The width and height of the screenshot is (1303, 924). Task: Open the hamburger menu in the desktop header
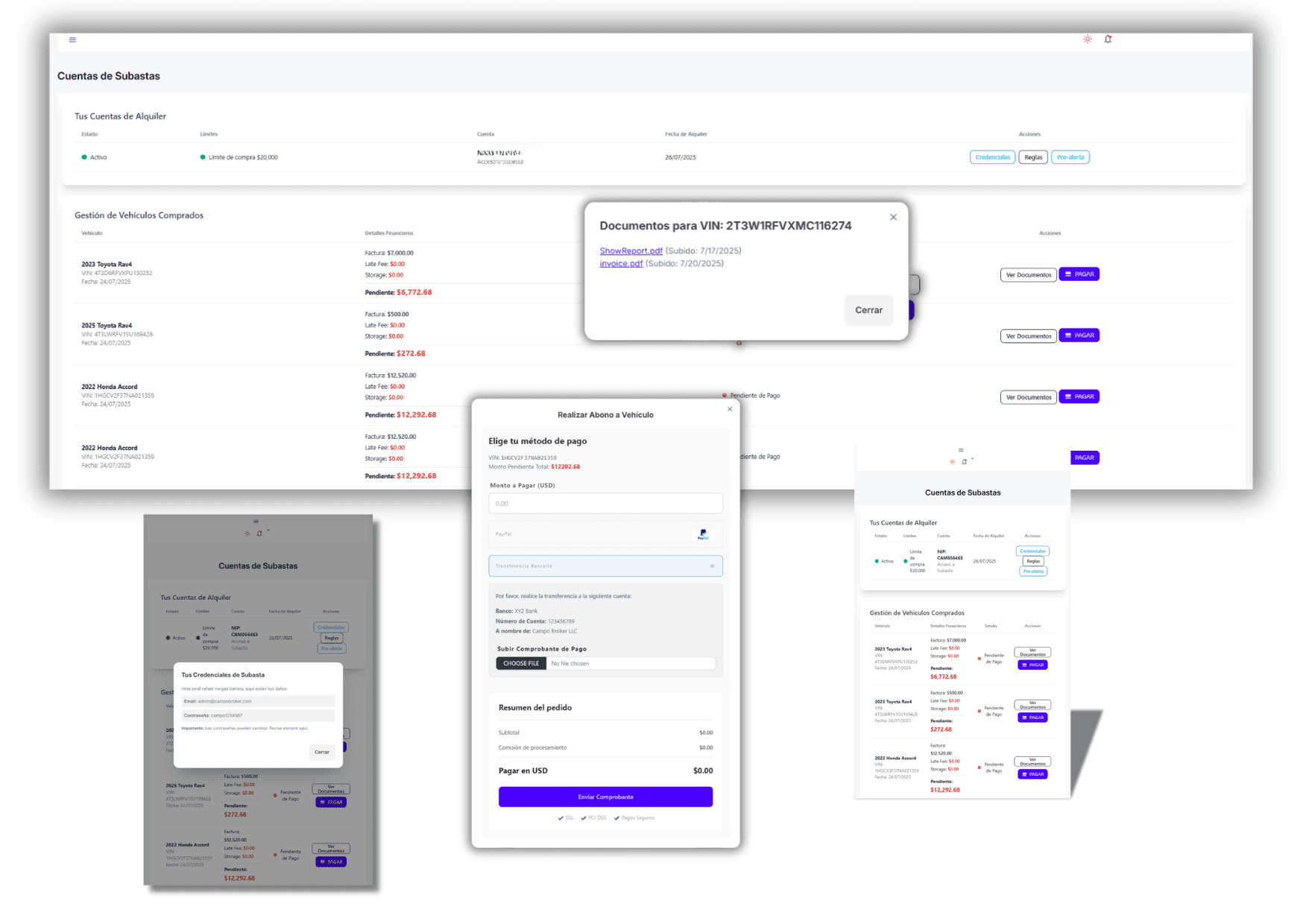pyautogui.click(x=72, y=39)
